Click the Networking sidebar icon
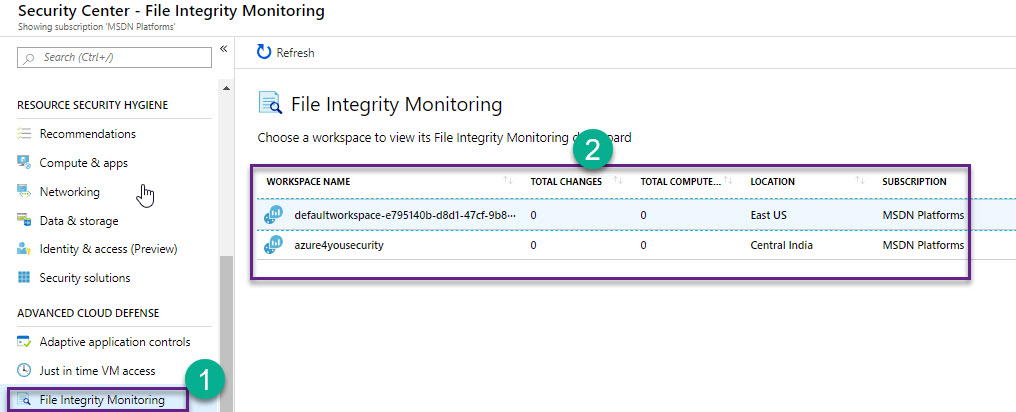This screenshot has height=412, width=1016. click(x=24, y=192)
